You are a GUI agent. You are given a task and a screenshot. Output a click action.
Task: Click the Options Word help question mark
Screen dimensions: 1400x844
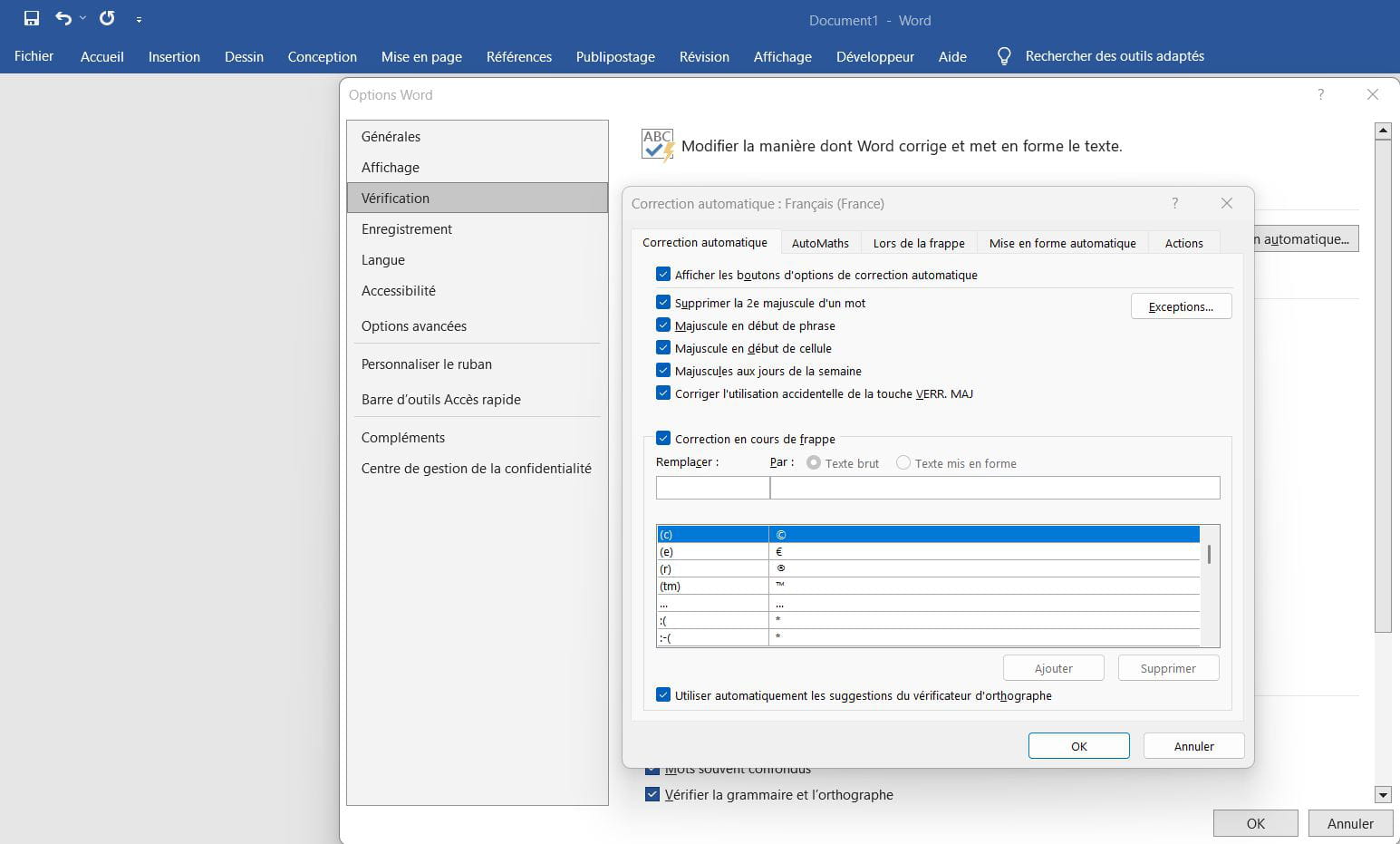point(1320,94)
